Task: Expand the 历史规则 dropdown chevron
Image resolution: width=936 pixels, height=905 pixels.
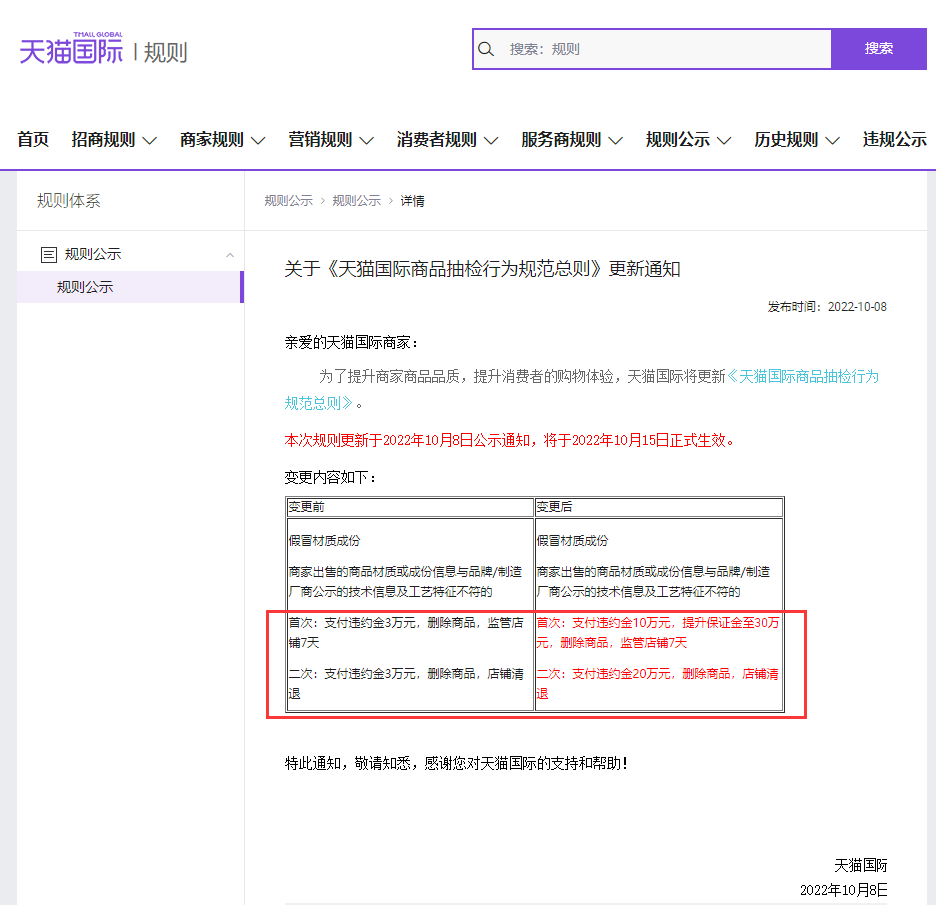Action: 832,141
